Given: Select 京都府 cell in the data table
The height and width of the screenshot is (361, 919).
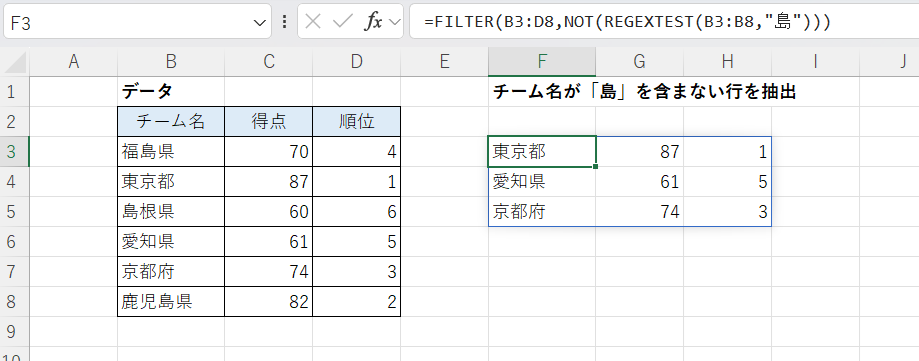Looking at the screenshot, I should click(x=171, y=271).
